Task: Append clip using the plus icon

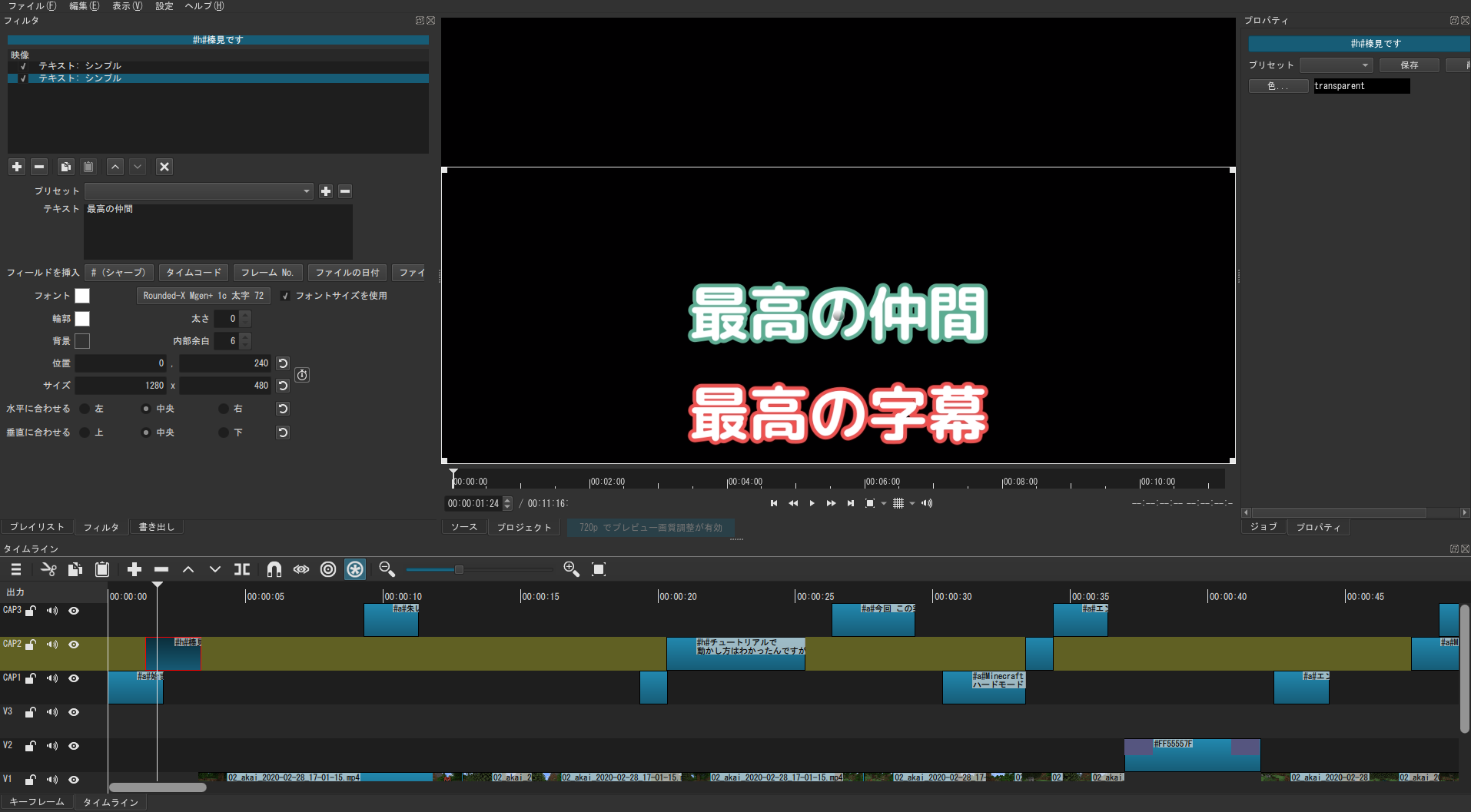Action: pyautogui.click(x=134, y=569)
